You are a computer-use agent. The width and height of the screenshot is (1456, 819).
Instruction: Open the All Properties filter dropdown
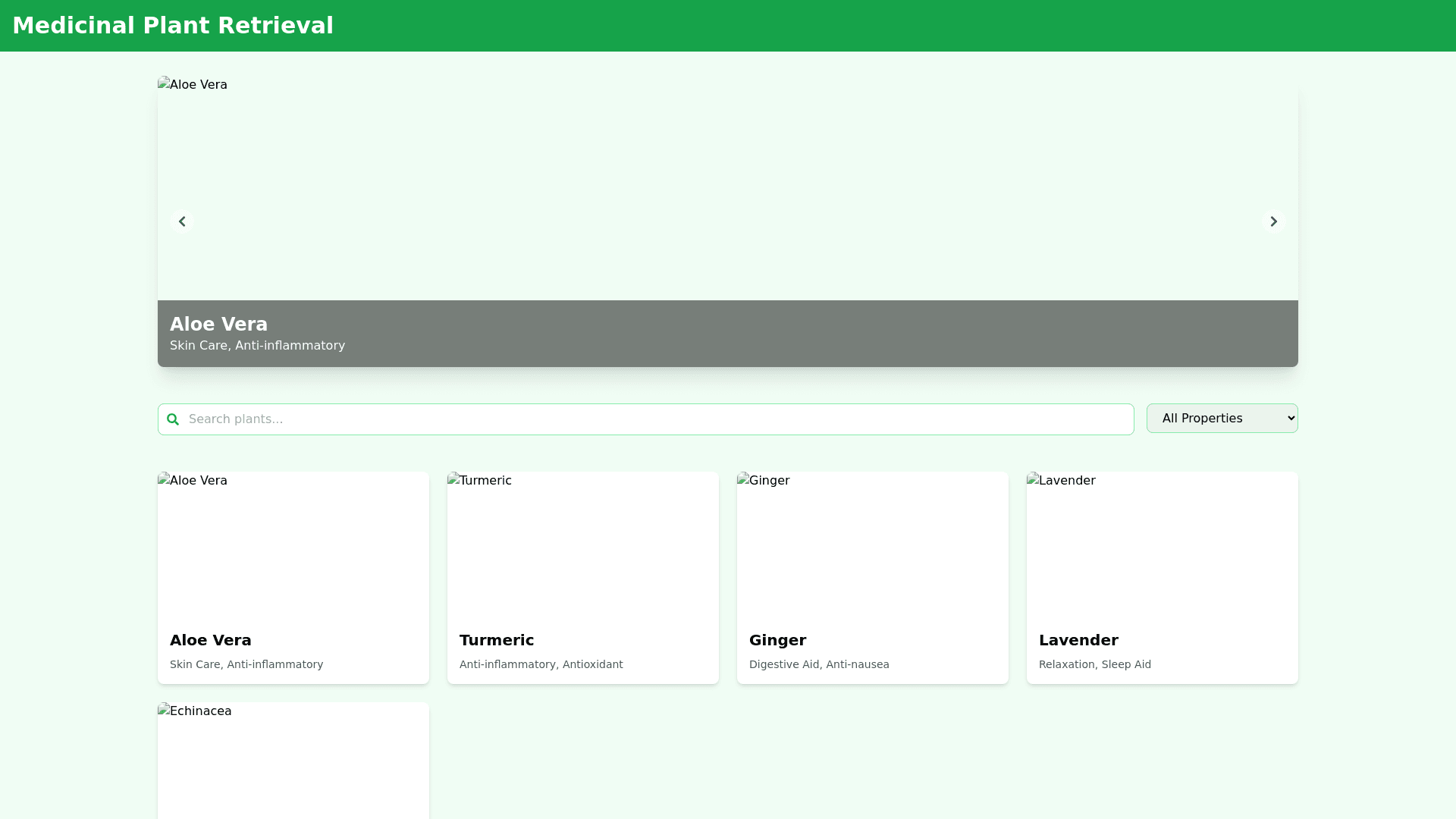1222,418
